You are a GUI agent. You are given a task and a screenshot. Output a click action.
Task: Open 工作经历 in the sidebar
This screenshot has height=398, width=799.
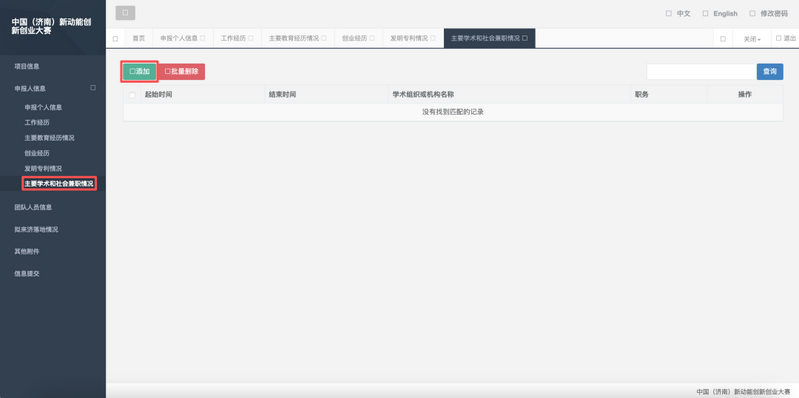point(37,122)
